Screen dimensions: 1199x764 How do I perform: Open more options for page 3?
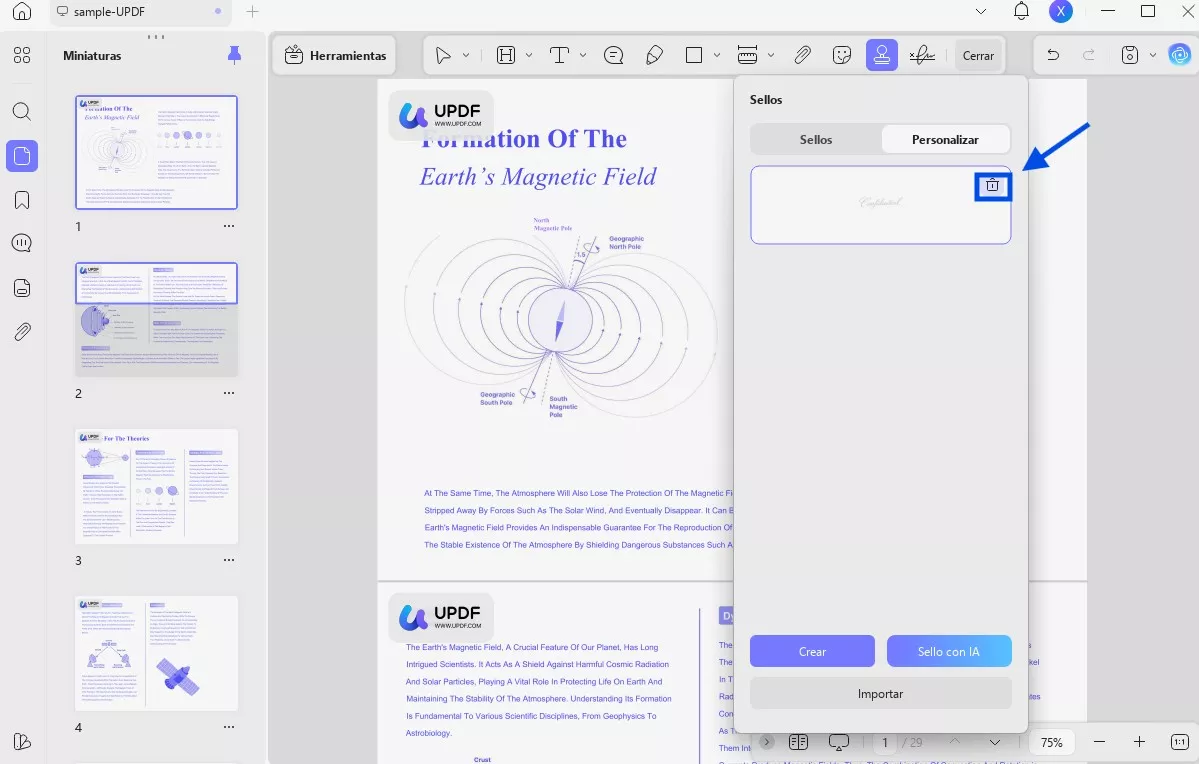click(229, 560)
